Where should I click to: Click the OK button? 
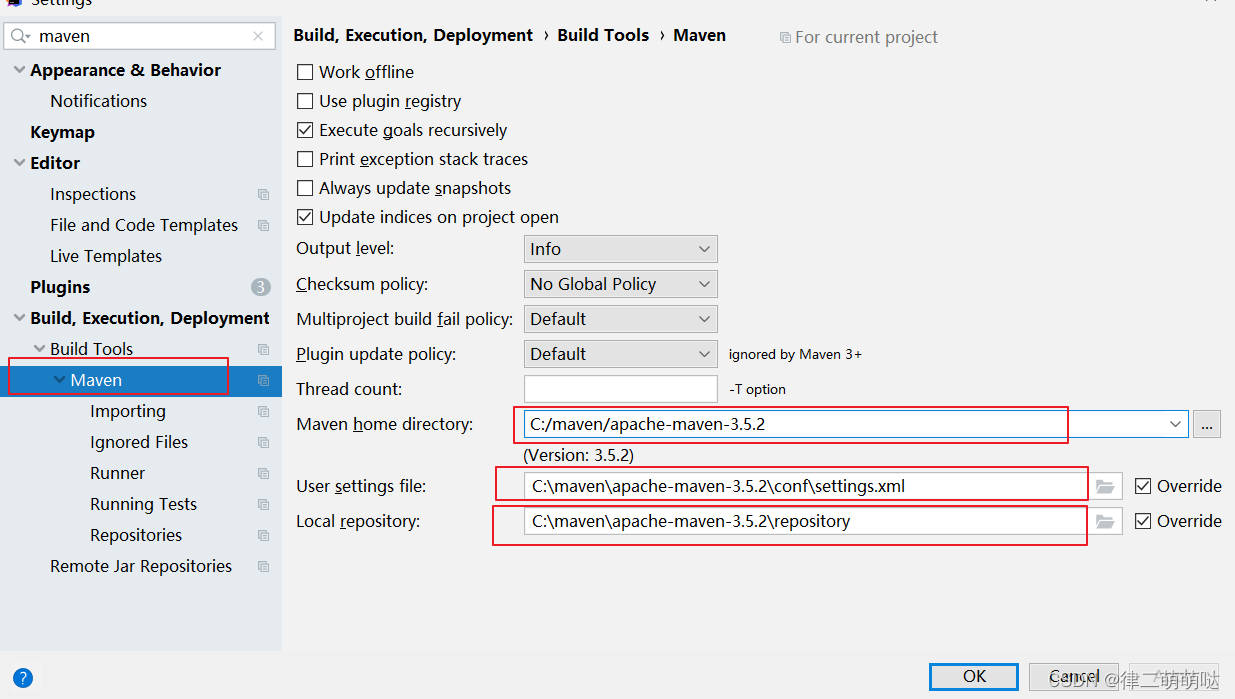point(974,676)
